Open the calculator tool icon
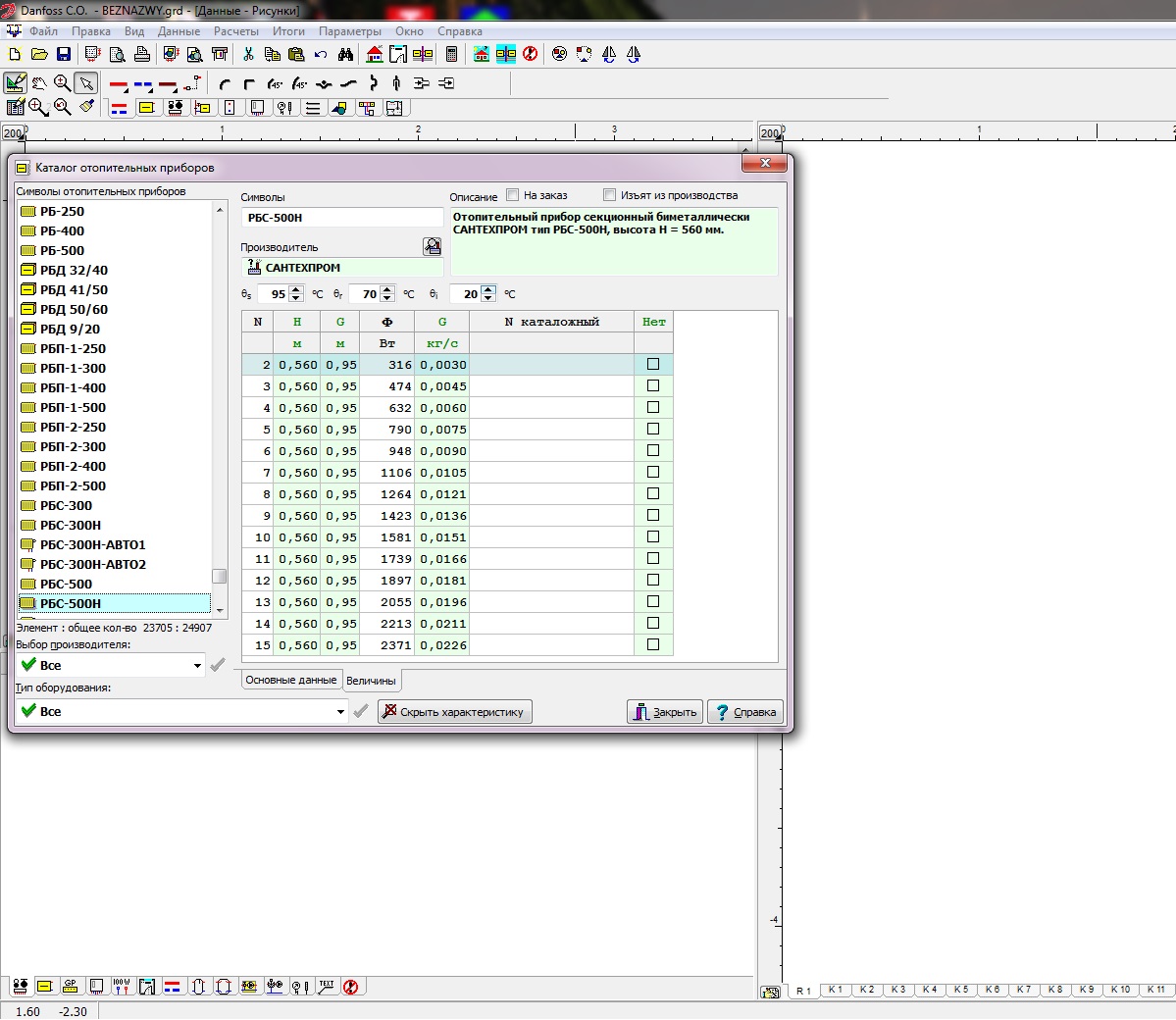The height and width of the screenshot is (1020, 1176). click(x=451, y=54)
